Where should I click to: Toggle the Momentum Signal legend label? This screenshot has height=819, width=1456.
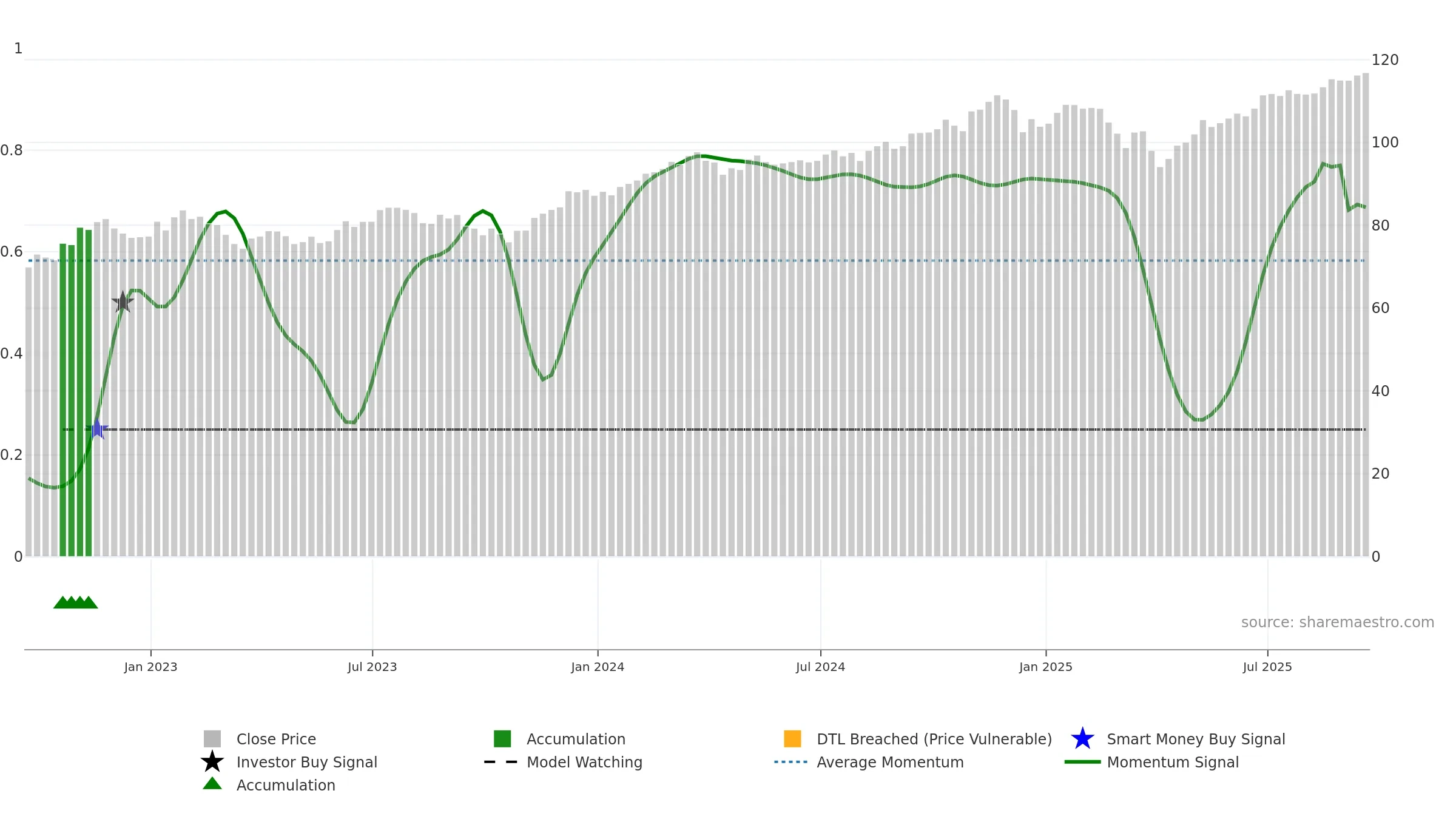click(1173, 763)
